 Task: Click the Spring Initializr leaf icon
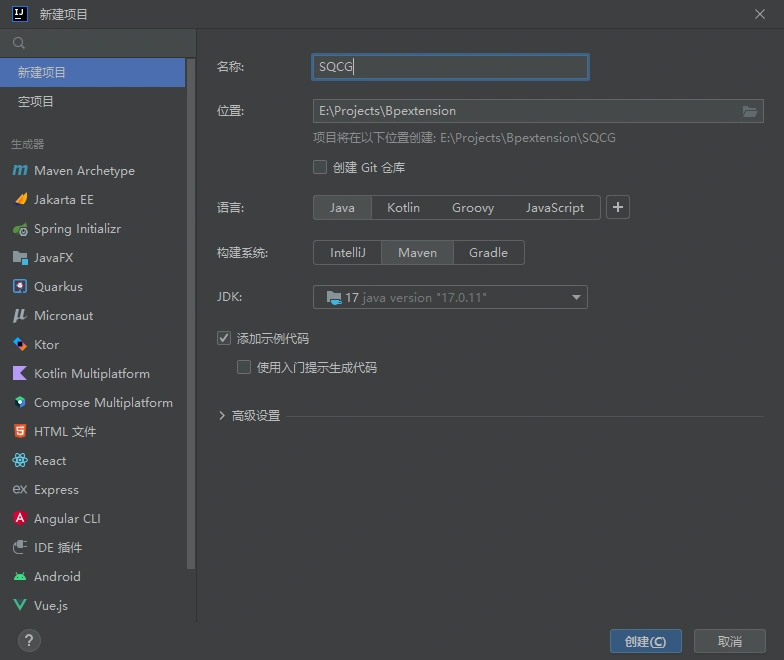click(x=19, y=229)
